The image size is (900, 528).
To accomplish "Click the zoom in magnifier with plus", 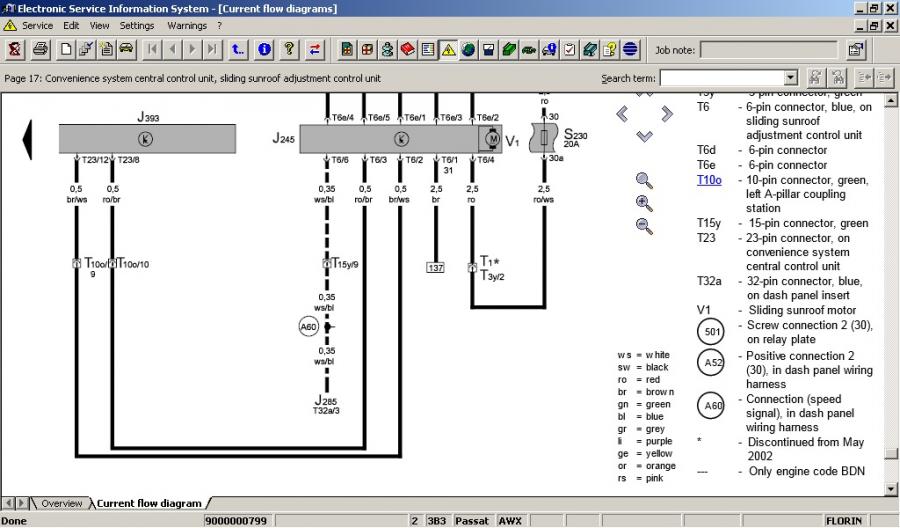I will [645, 203].
